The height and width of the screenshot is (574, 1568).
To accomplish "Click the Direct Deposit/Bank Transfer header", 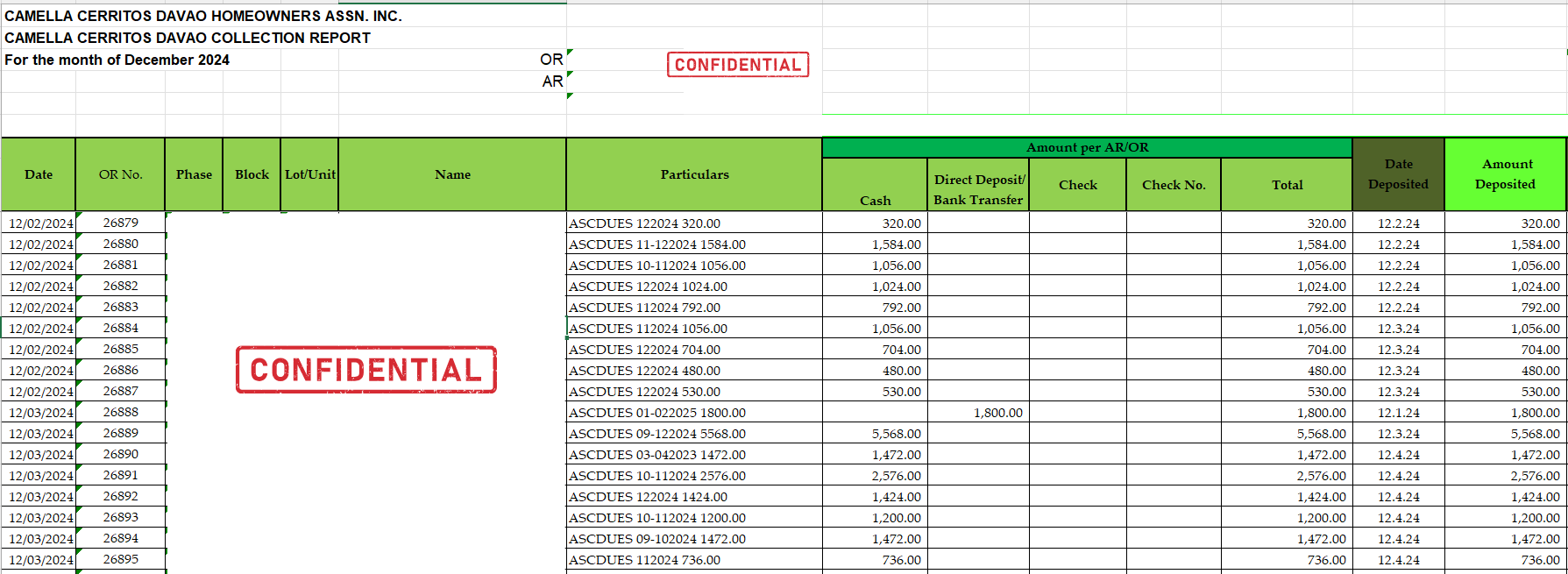I will point(978,189).
